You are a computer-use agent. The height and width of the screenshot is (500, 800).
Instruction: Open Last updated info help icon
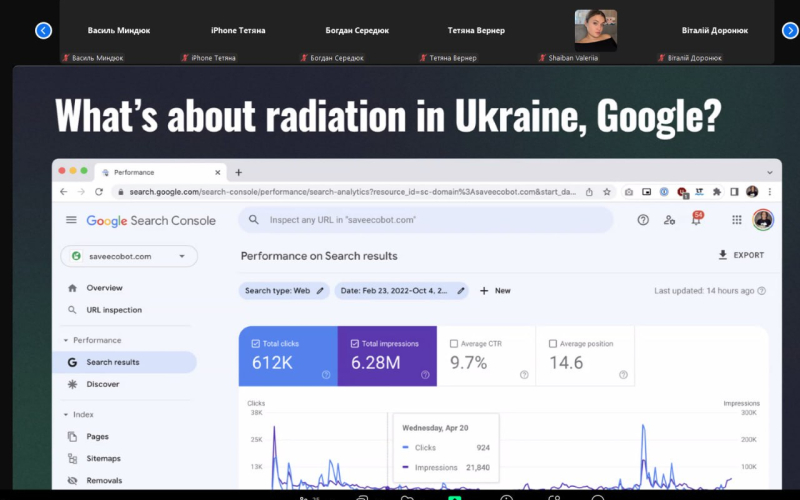tap(761, 291)
